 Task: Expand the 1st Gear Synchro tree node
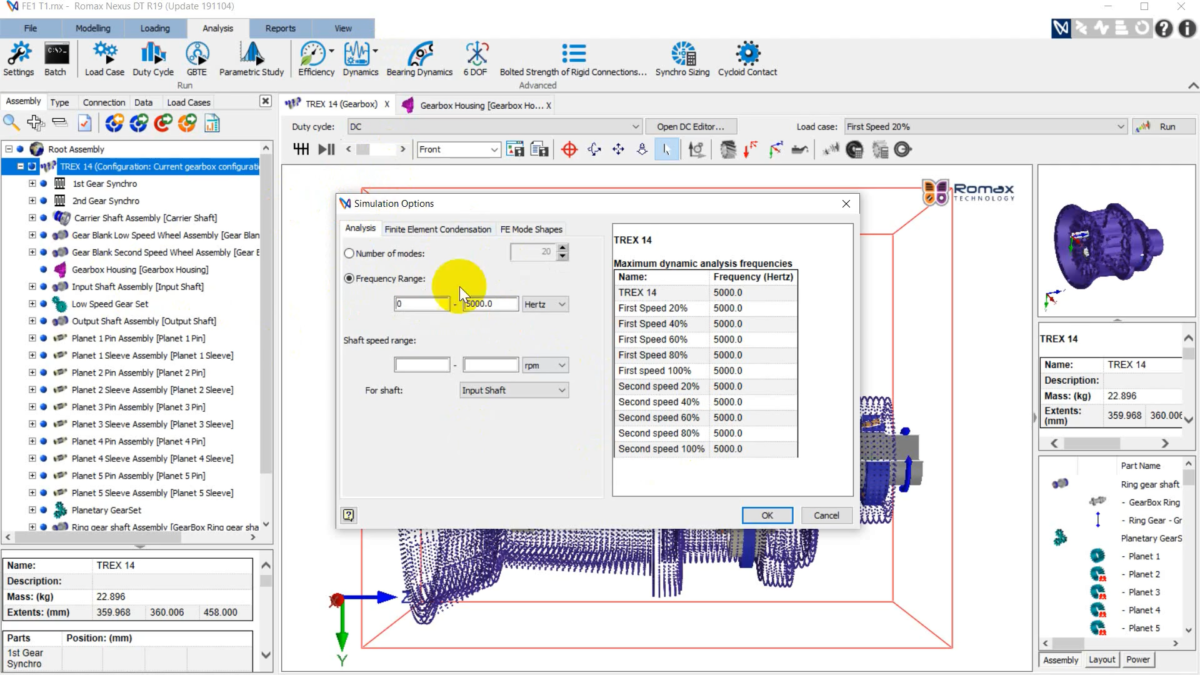click(x=32, y=184)
